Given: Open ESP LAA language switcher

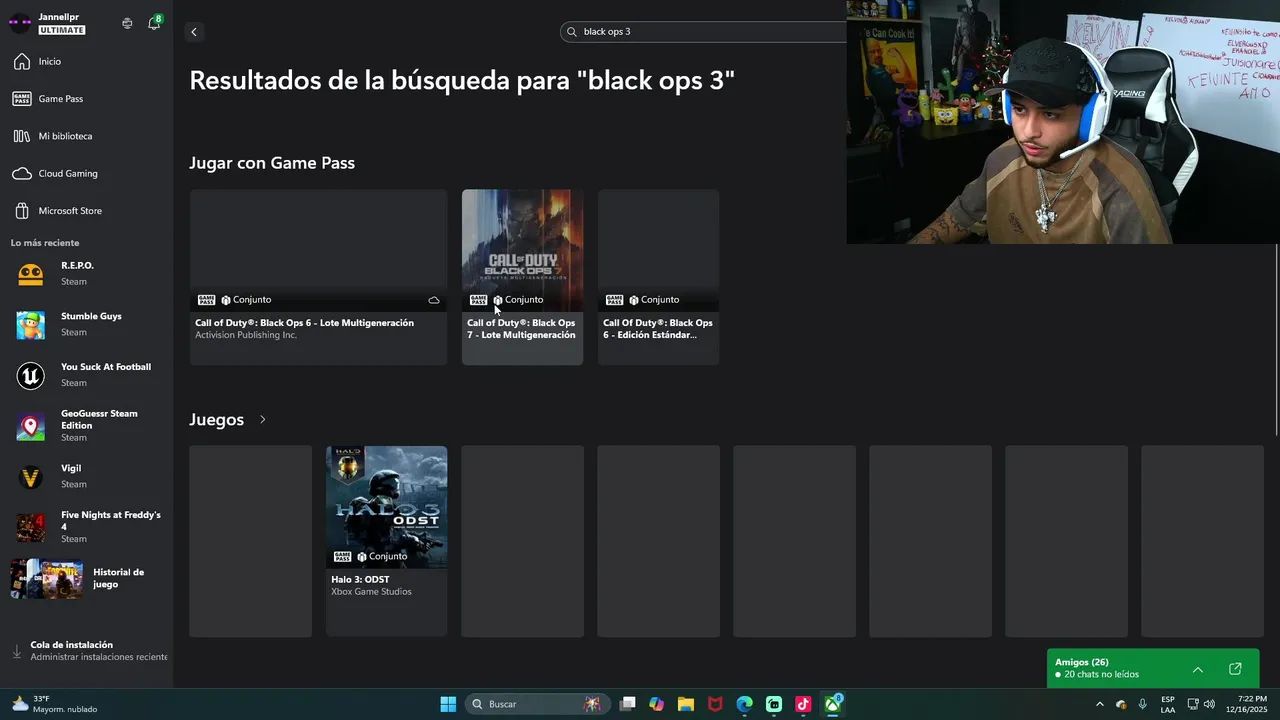Looking at the screenshot, I should point(1168,704).
